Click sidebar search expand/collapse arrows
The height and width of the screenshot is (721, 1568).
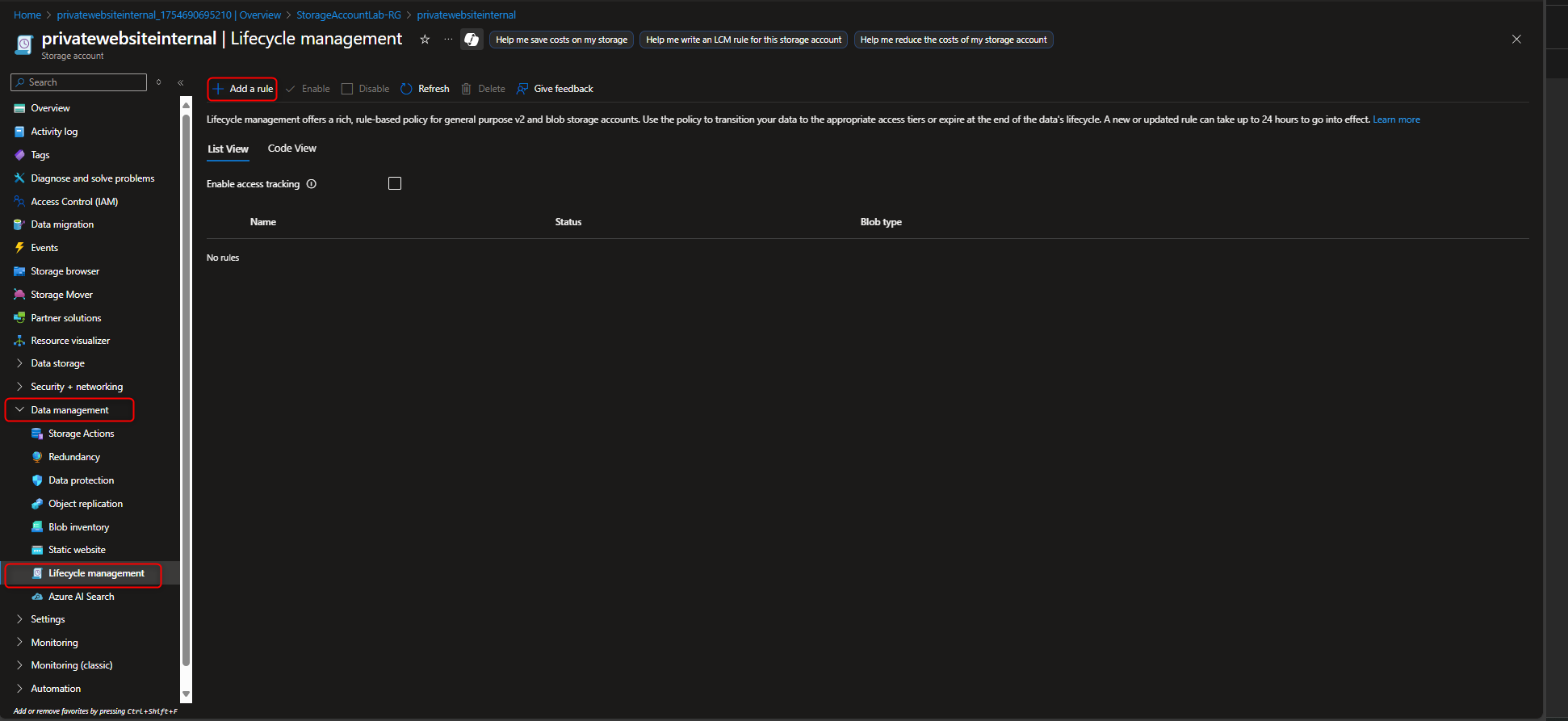tap(159, 82)
